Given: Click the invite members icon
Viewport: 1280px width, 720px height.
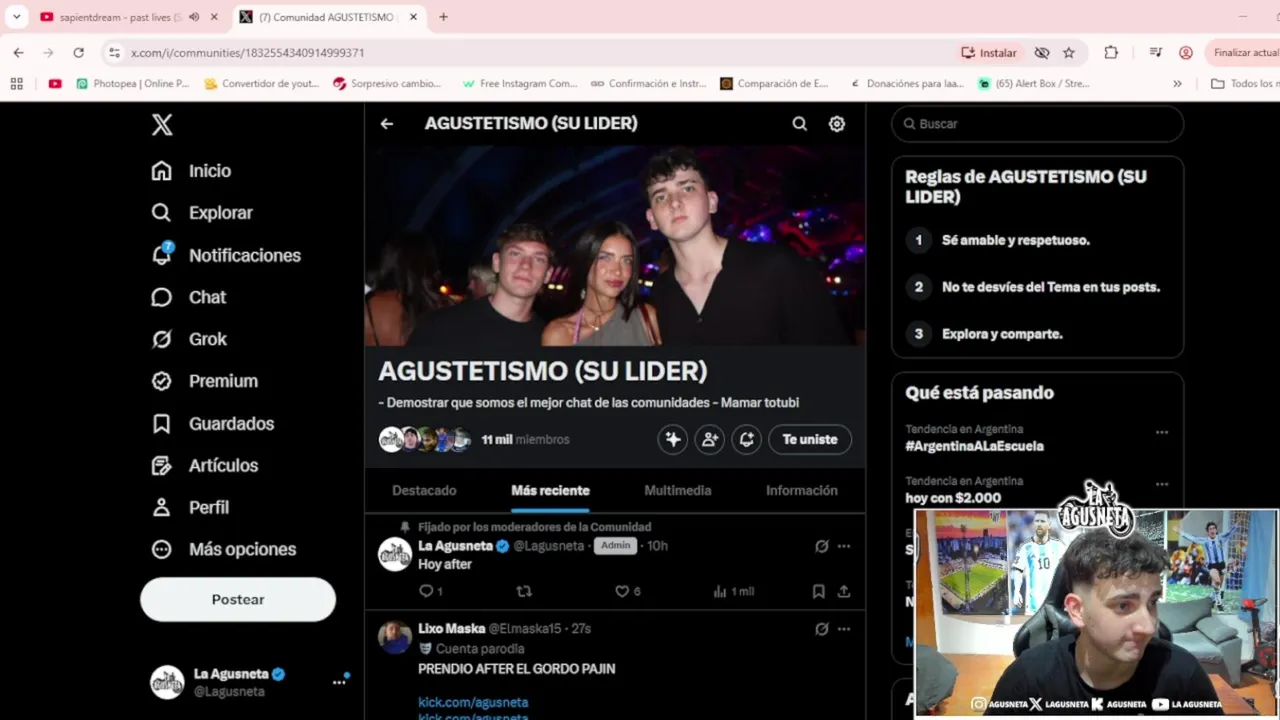Looking at the screenshot, I should (710, 439).
